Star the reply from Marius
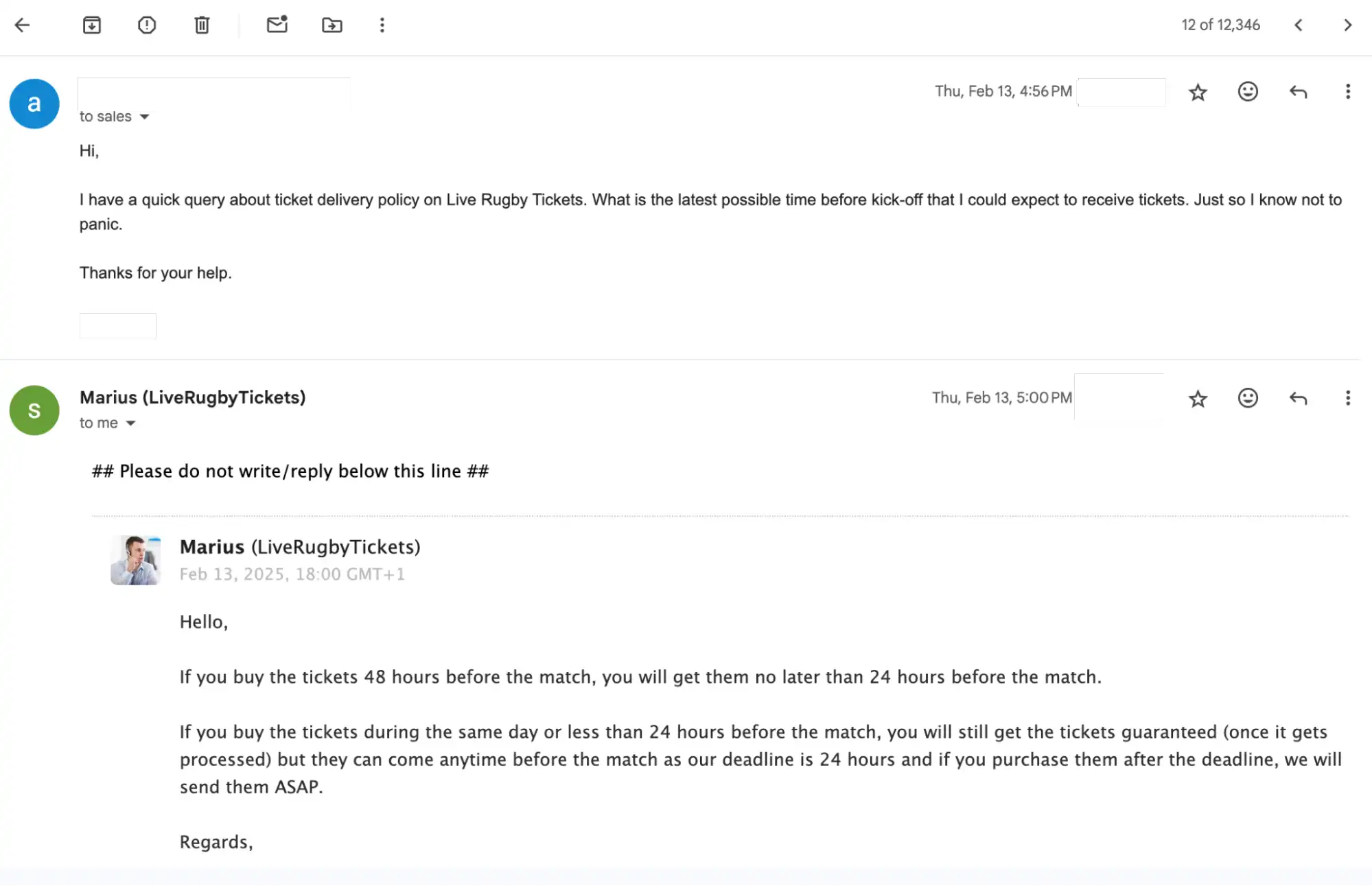The height and width of the screenshot is (886, 1372). point(1197,398)
